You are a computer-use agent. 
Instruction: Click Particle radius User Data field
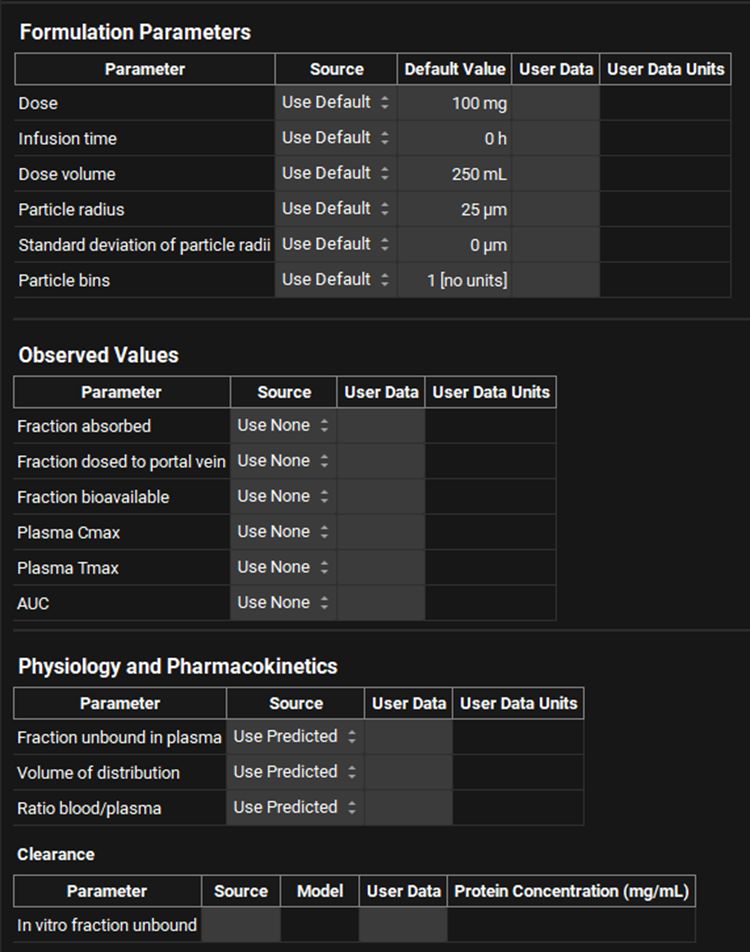556,209
